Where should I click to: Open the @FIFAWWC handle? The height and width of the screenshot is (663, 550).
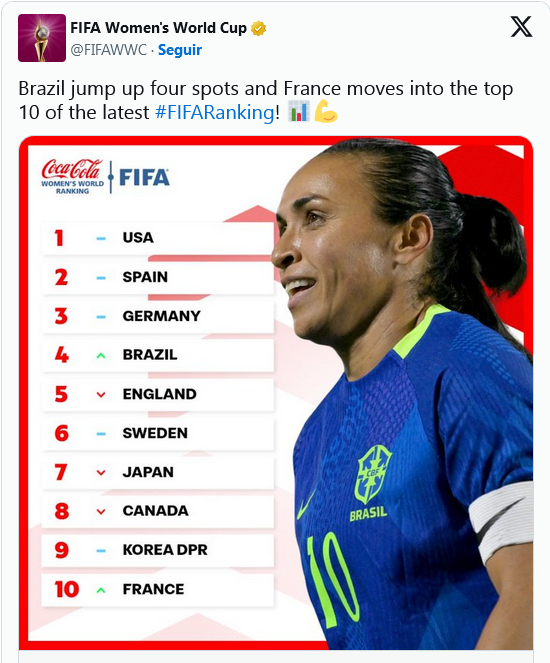coord(109,50)
